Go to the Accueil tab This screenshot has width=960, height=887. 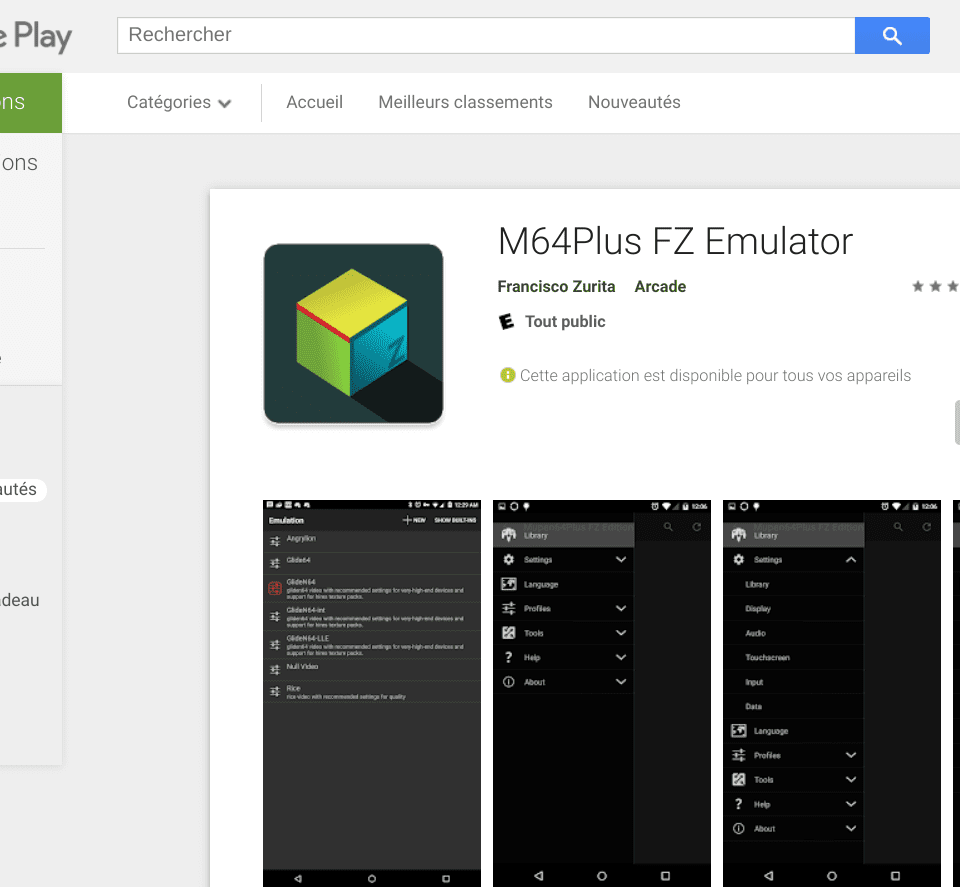(x=315, y=102)
